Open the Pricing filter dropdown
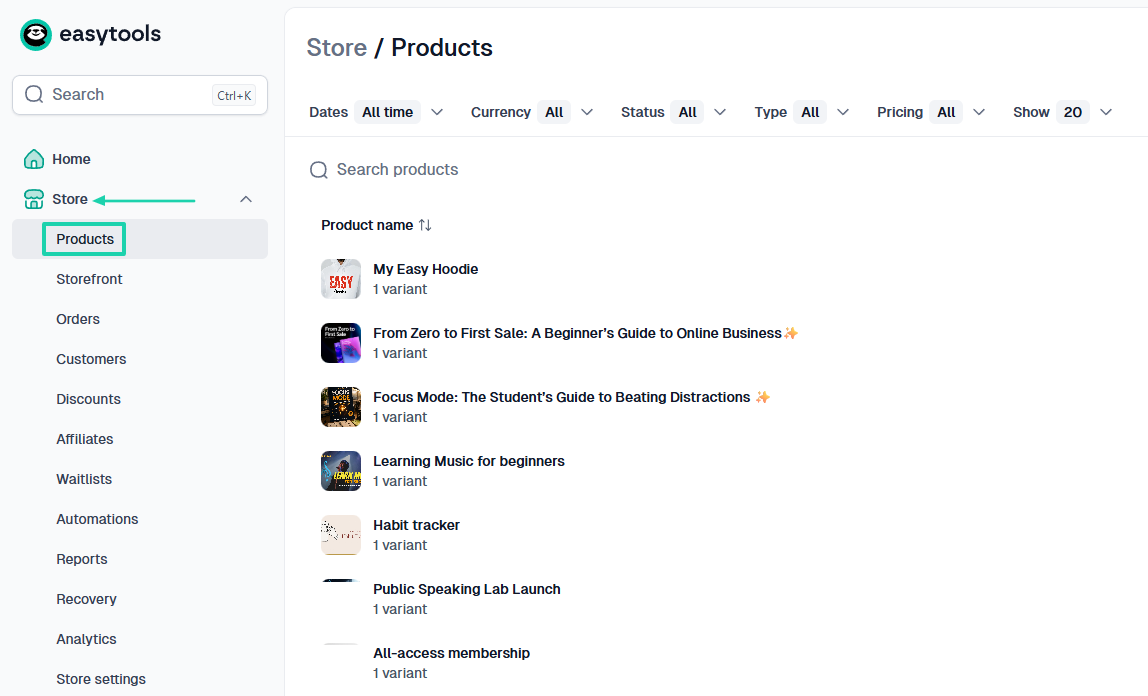 click(x=931, y=112)
